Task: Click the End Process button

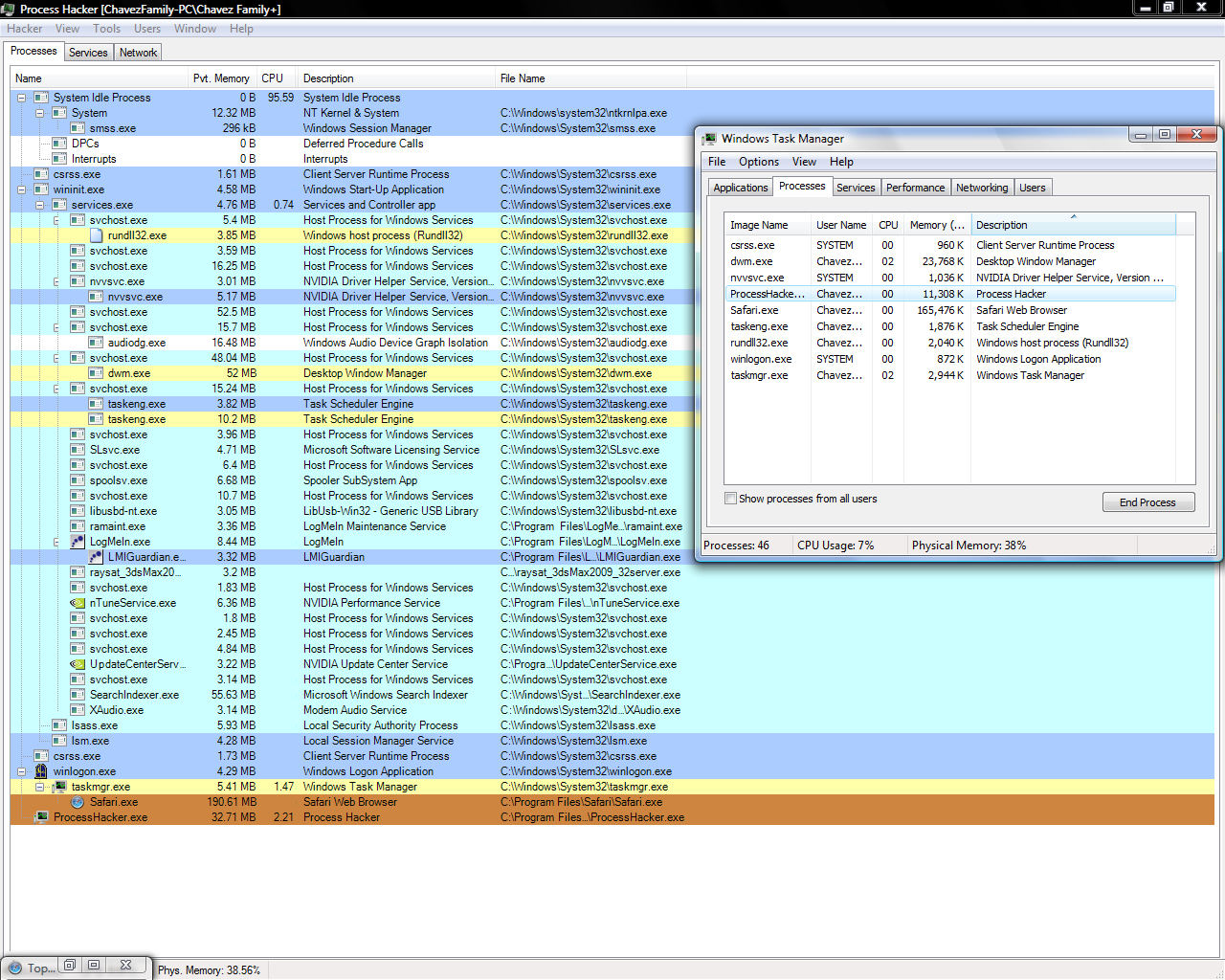Action: (1147, 502)
